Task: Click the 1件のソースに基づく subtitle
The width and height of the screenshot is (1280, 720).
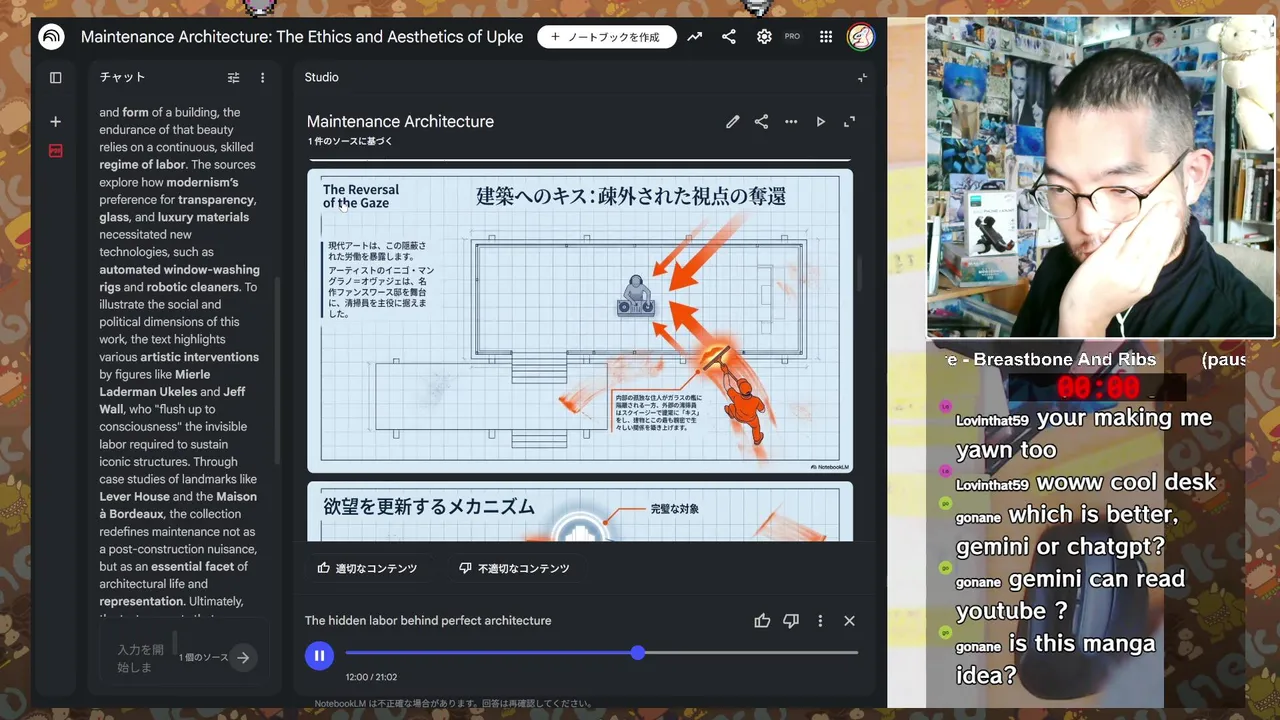Action: pos(350,141)
